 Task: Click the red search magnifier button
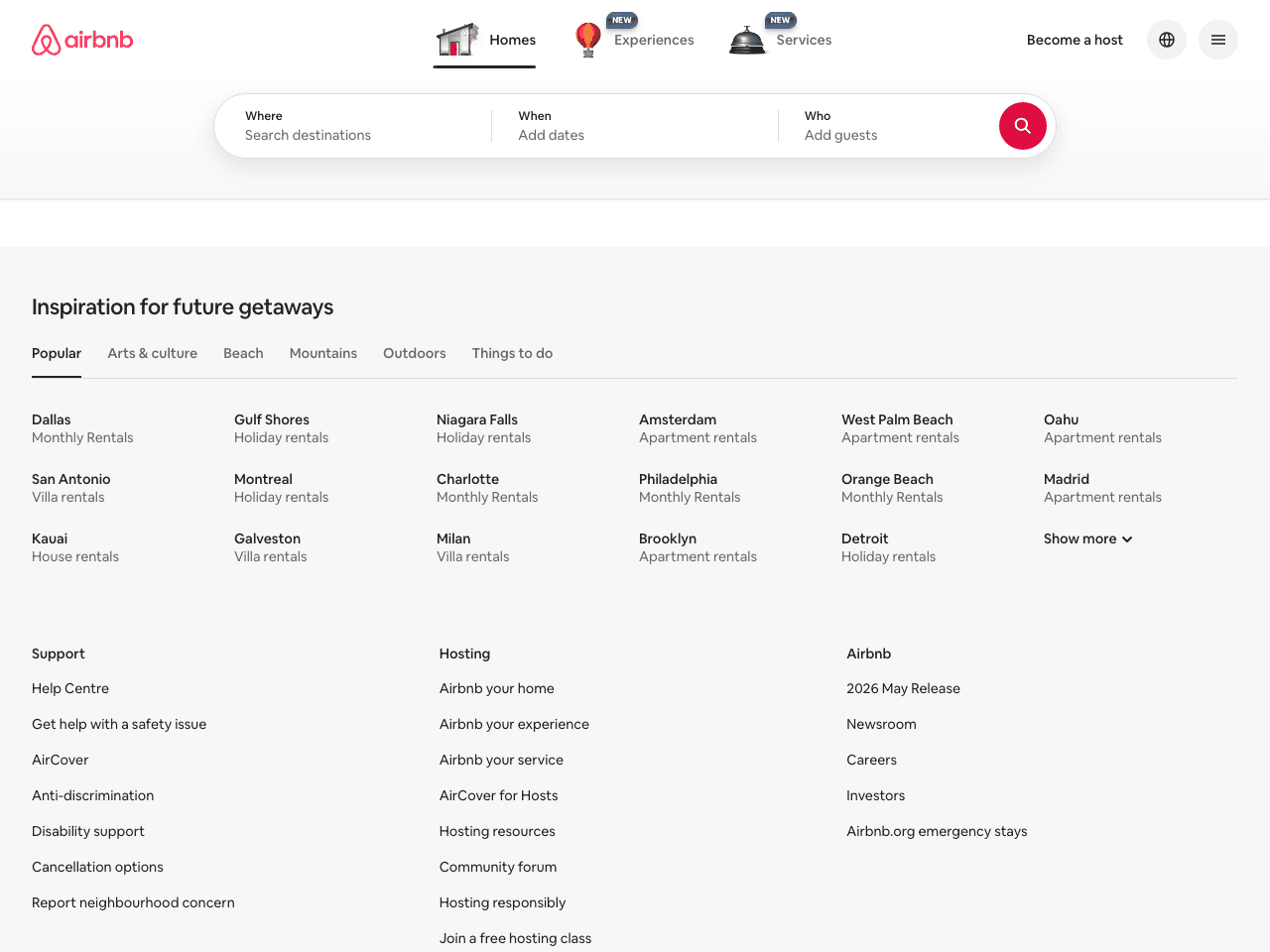pos(1023,126)
